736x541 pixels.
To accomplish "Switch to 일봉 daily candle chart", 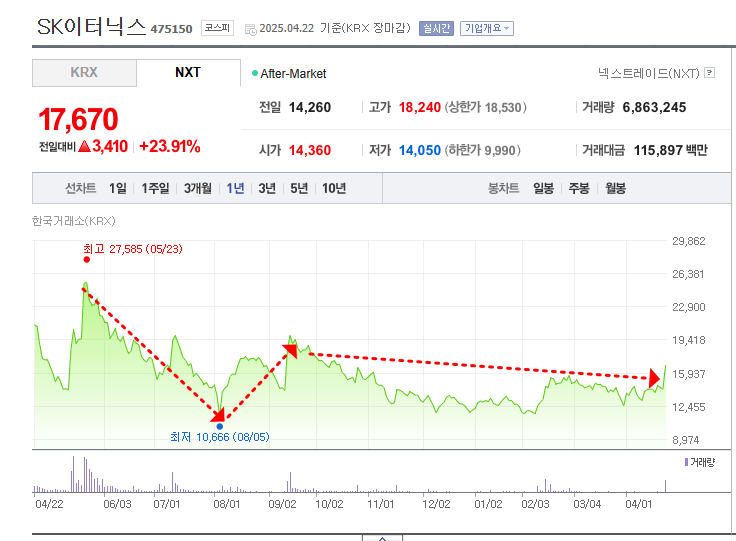I will [x=544, y=189].
